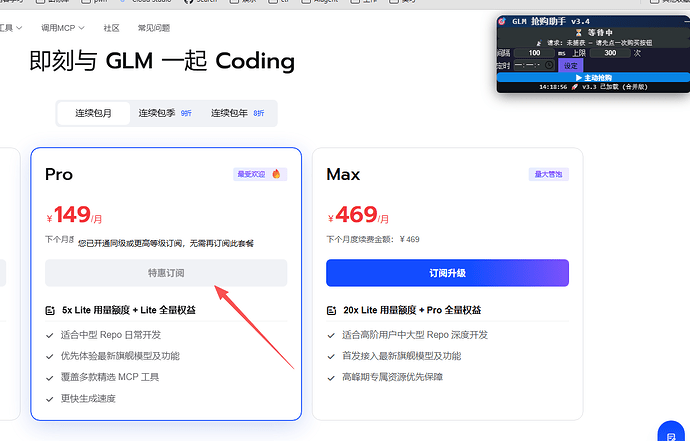The image size is (690, 441).
Task: Select the 连续包年 billing tab
Action: point(238,113)
